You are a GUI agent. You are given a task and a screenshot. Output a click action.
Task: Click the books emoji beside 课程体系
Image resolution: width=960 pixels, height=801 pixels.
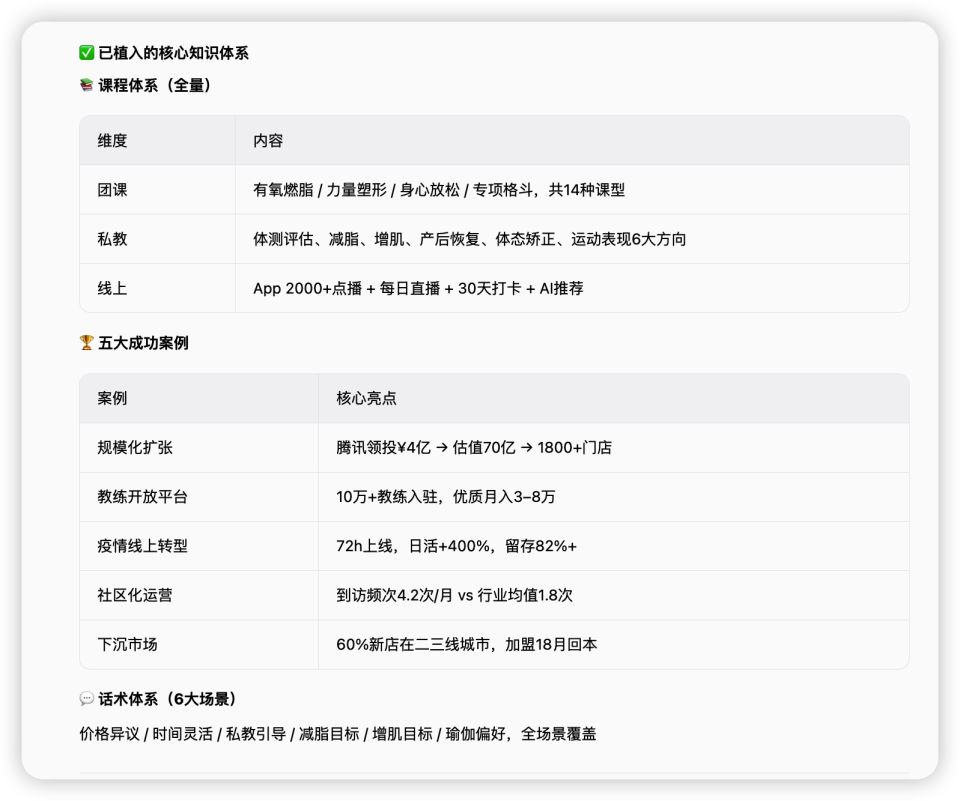[86, 85]
